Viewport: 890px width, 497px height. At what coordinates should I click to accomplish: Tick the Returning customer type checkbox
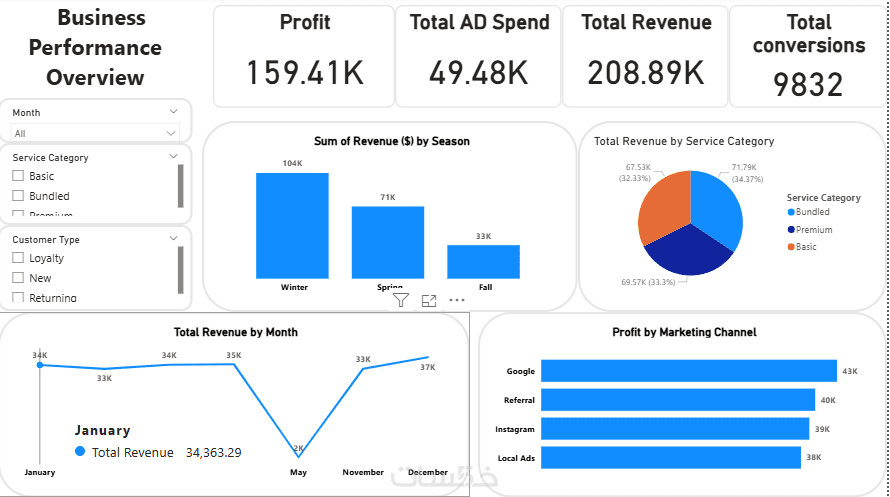click(18, 297)
